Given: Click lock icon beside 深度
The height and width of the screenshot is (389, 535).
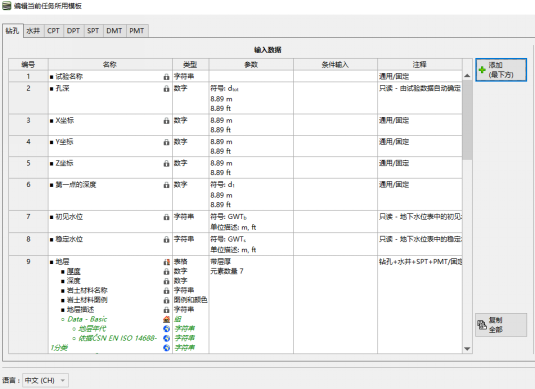Looking at the screenshot, I should pos(166,281).
